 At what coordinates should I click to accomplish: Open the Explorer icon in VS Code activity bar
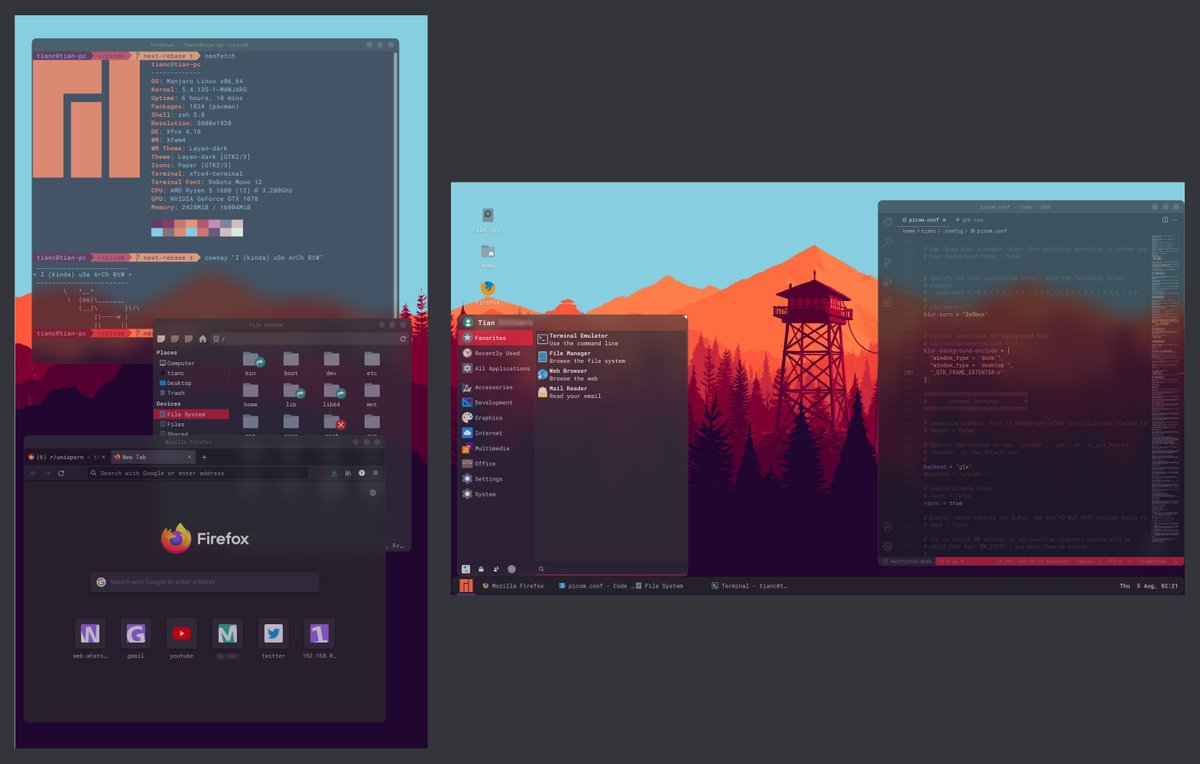[887, 220]
